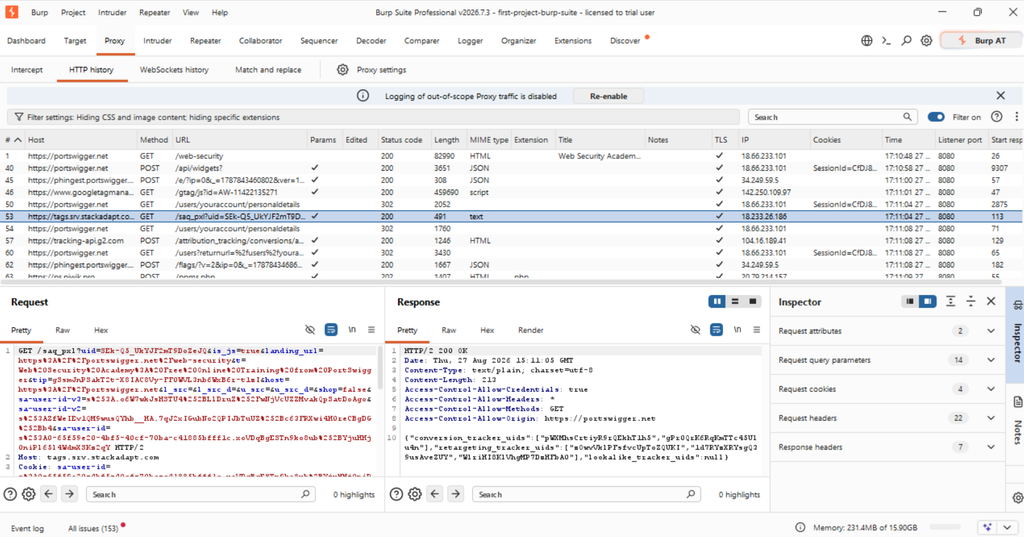1024x537 pixels.
Task: Toggle \n newline display in Request panel
Action: 352,330
